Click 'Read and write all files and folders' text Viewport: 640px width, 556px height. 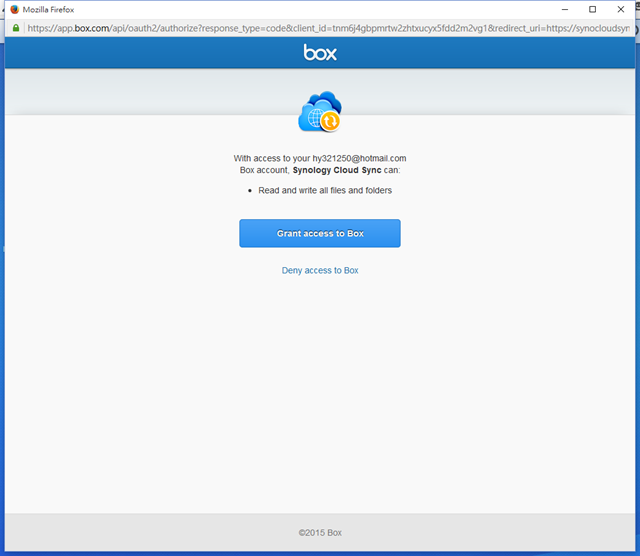click(x=325, y=191)
